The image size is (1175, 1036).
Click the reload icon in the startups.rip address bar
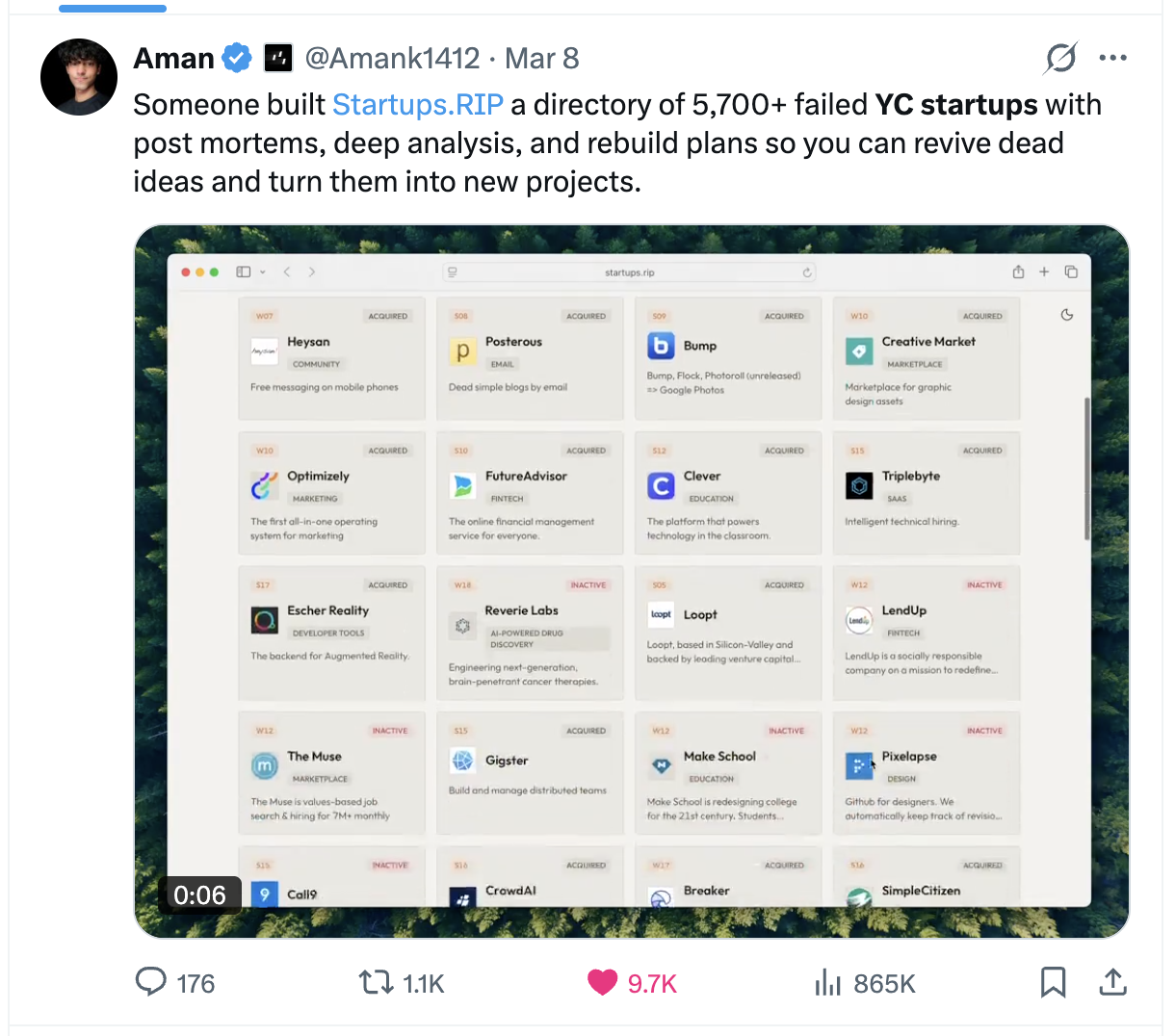[807, 272]
